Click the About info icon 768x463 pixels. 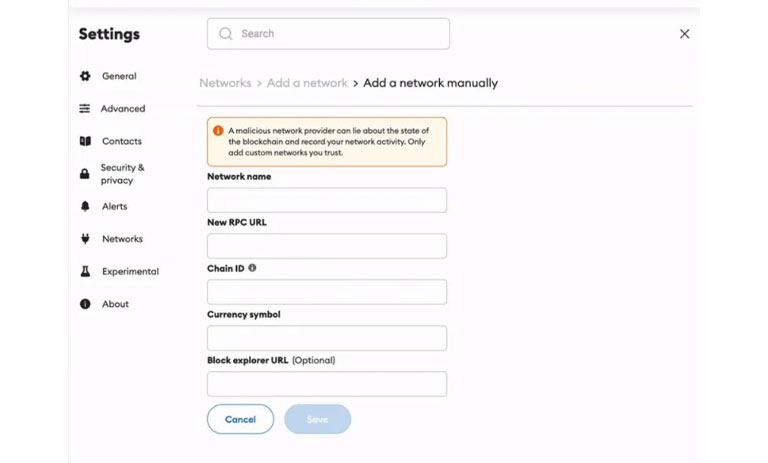85,304
